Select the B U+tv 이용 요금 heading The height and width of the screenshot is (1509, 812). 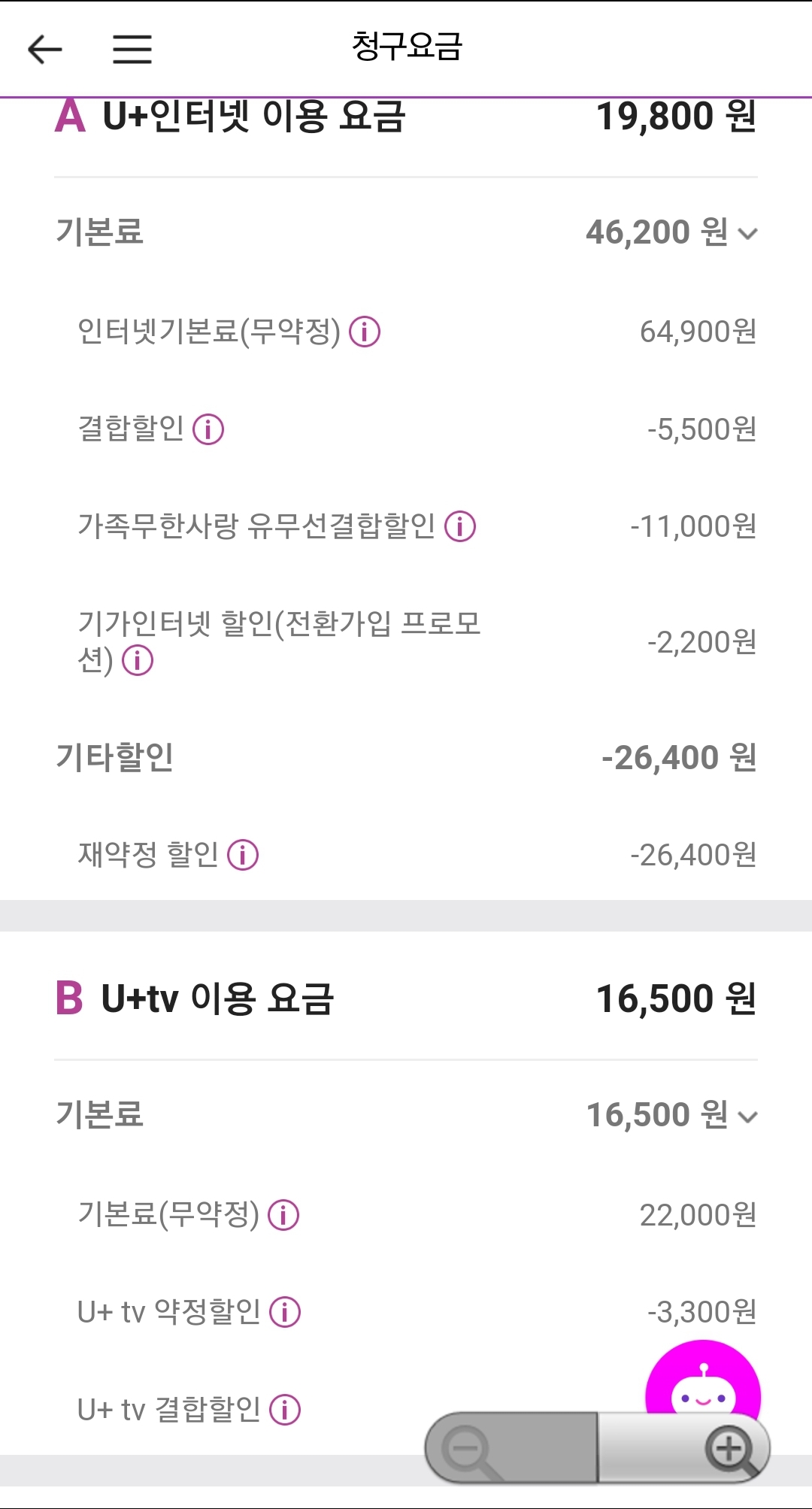click(x=195, y=998)
